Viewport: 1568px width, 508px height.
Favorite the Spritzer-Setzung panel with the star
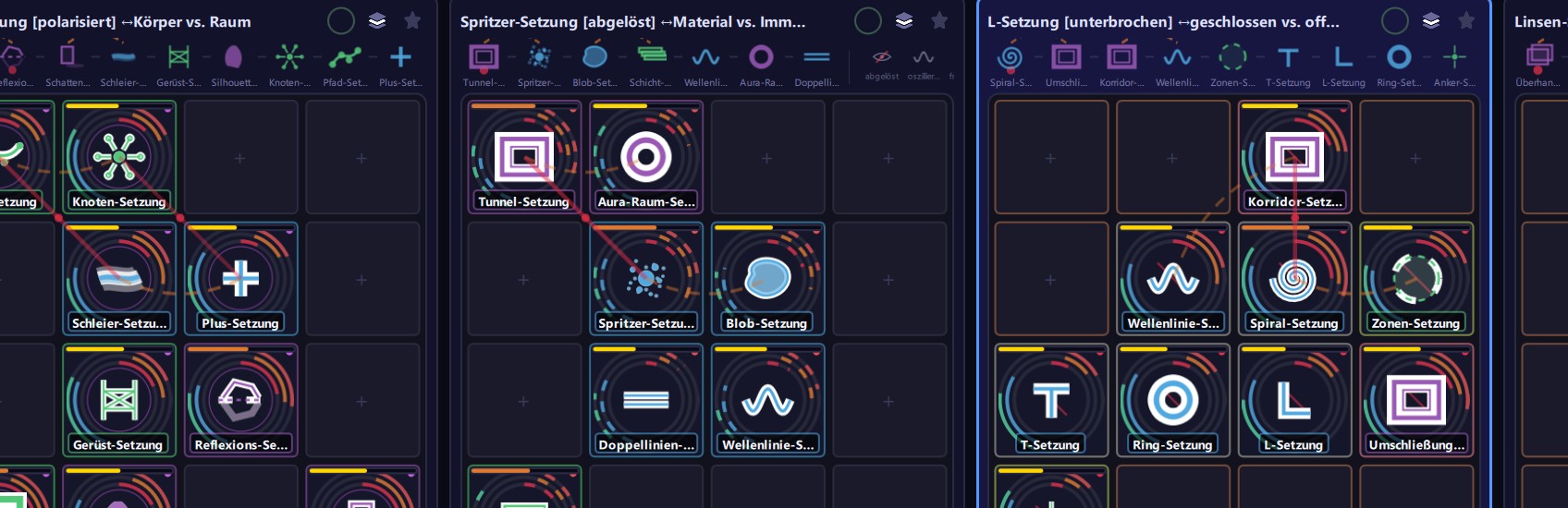[x=939, y=20]
